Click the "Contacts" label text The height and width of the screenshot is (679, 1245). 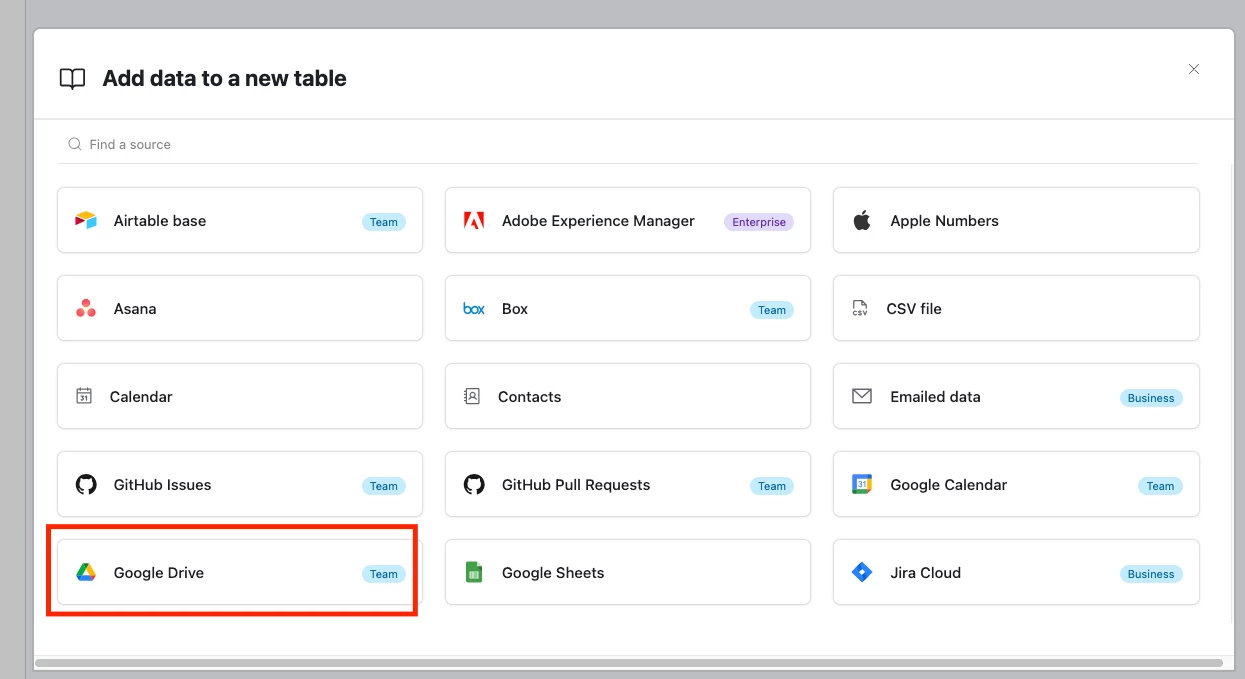coord(529,397)
